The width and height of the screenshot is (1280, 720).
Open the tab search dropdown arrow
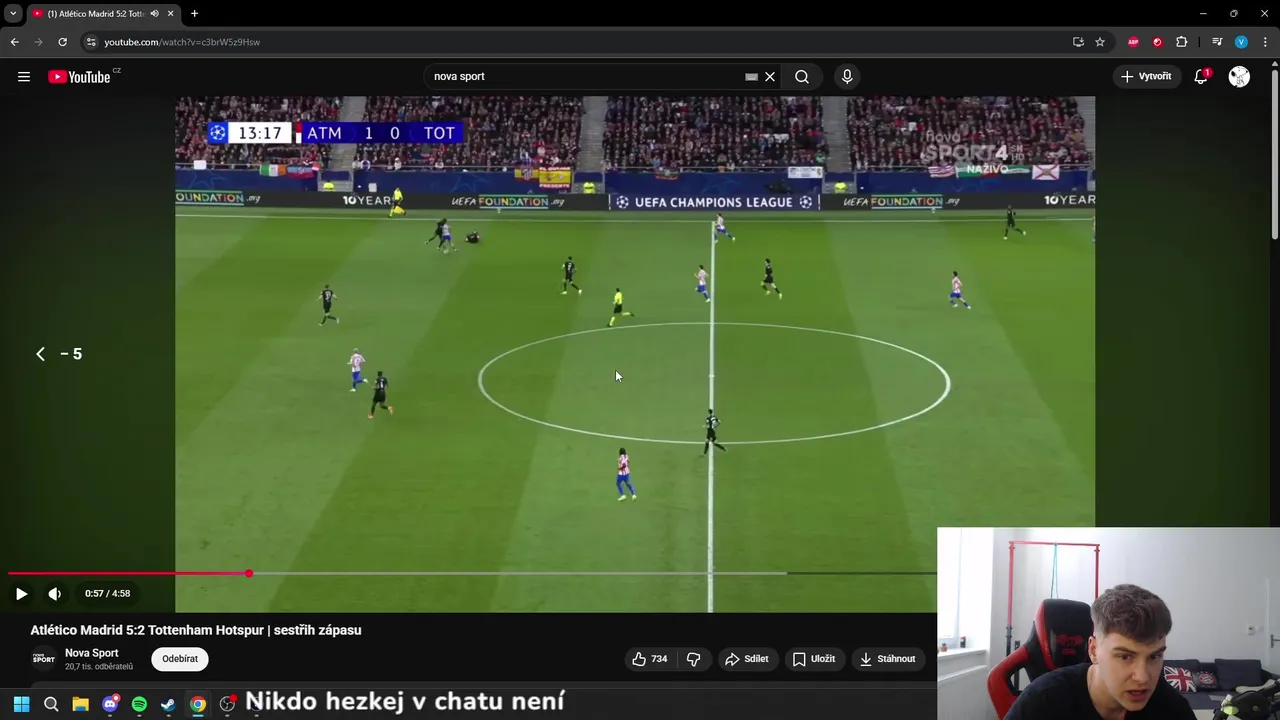pos(13,14)
